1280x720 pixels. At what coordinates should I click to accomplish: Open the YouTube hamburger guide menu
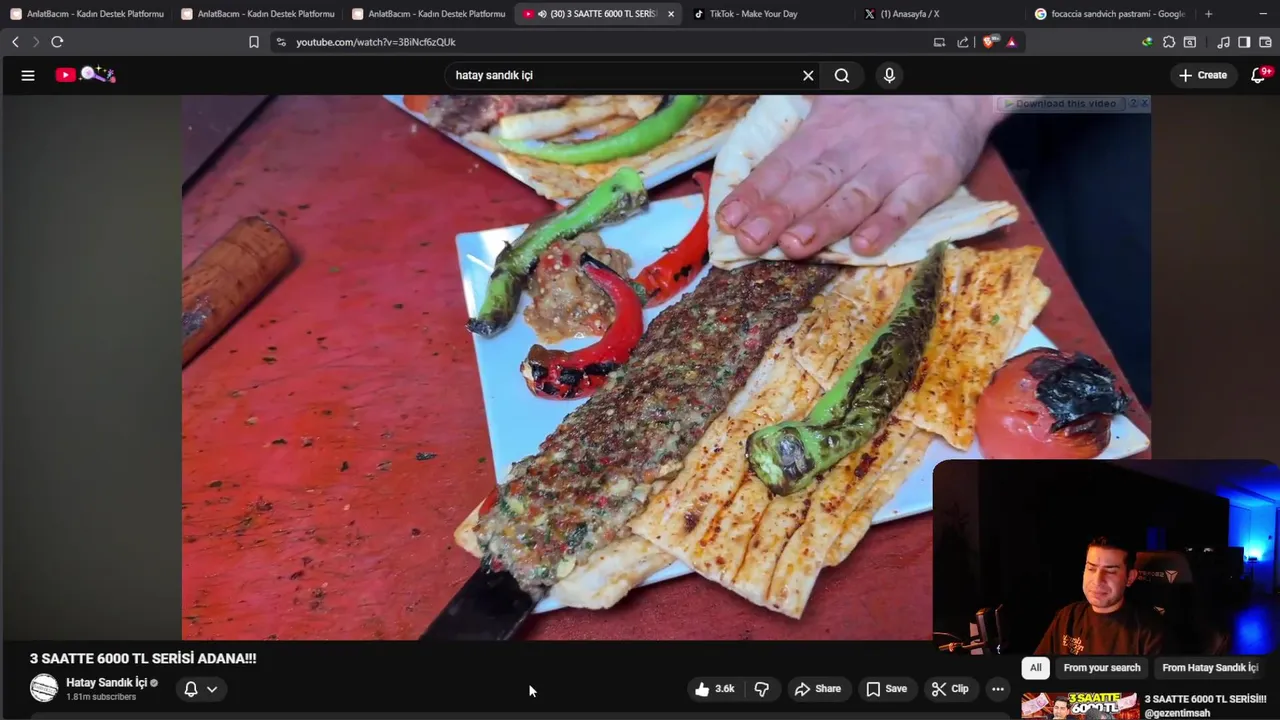click(x=28, y=75)
